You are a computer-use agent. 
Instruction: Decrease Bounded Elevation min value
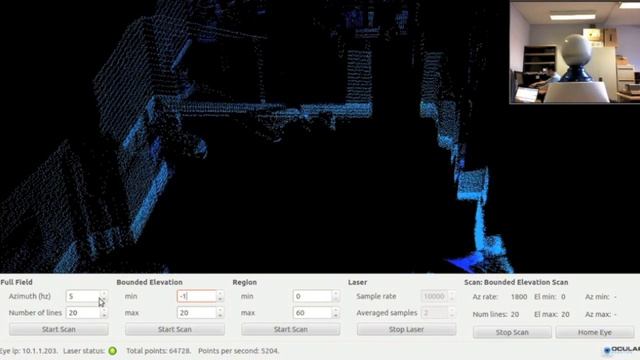point(220,299)
